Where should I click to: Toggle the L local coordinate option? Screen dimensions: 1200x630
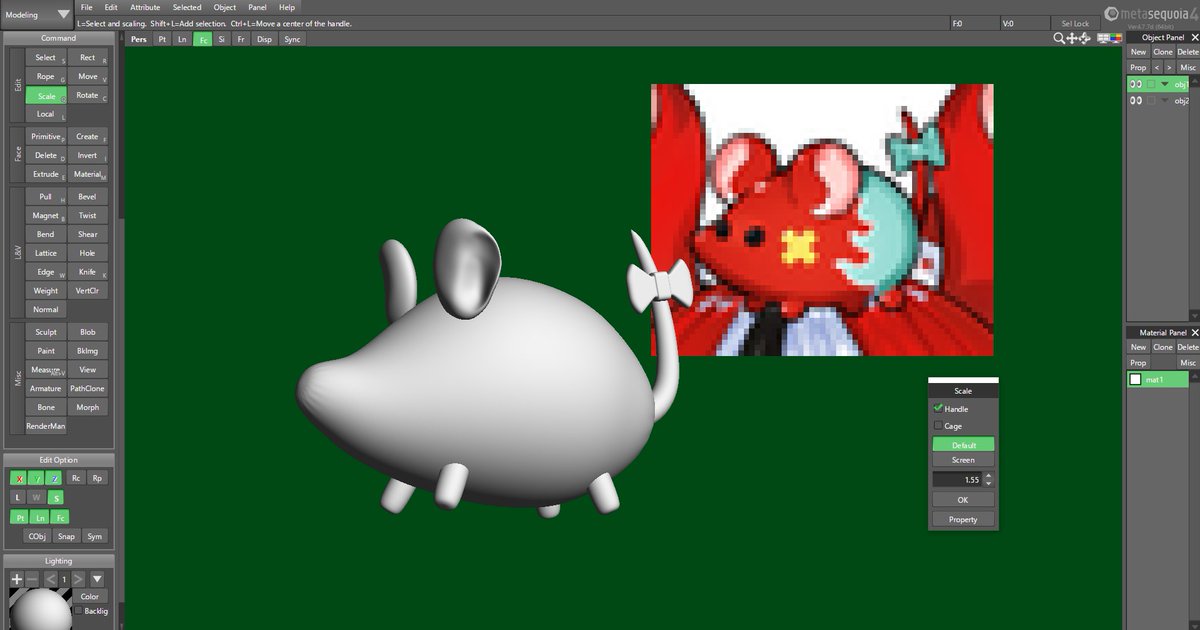click(x=18, y=497)
